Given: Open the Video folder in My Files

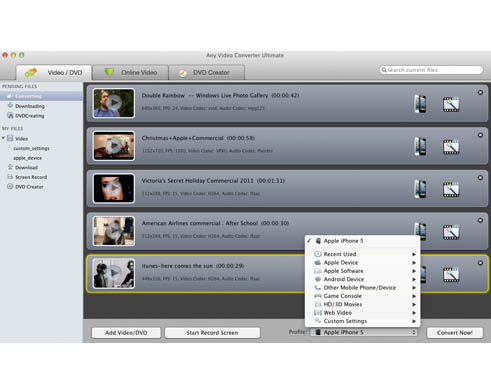Looking at the screenshot, I should [x=21, y=138].
